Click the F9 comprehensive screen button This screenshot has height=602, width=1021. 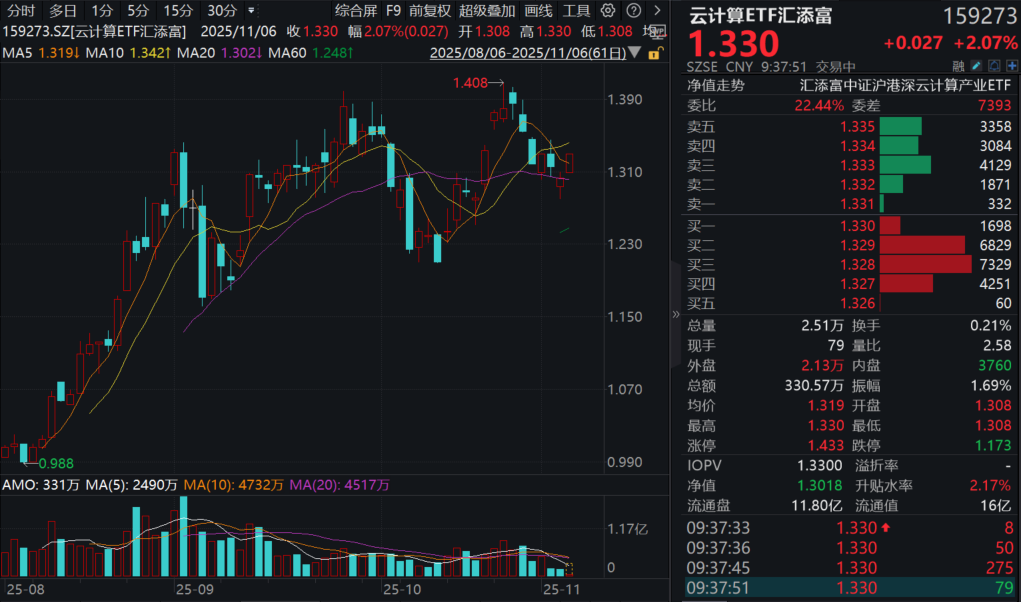(x=393, y=10)
